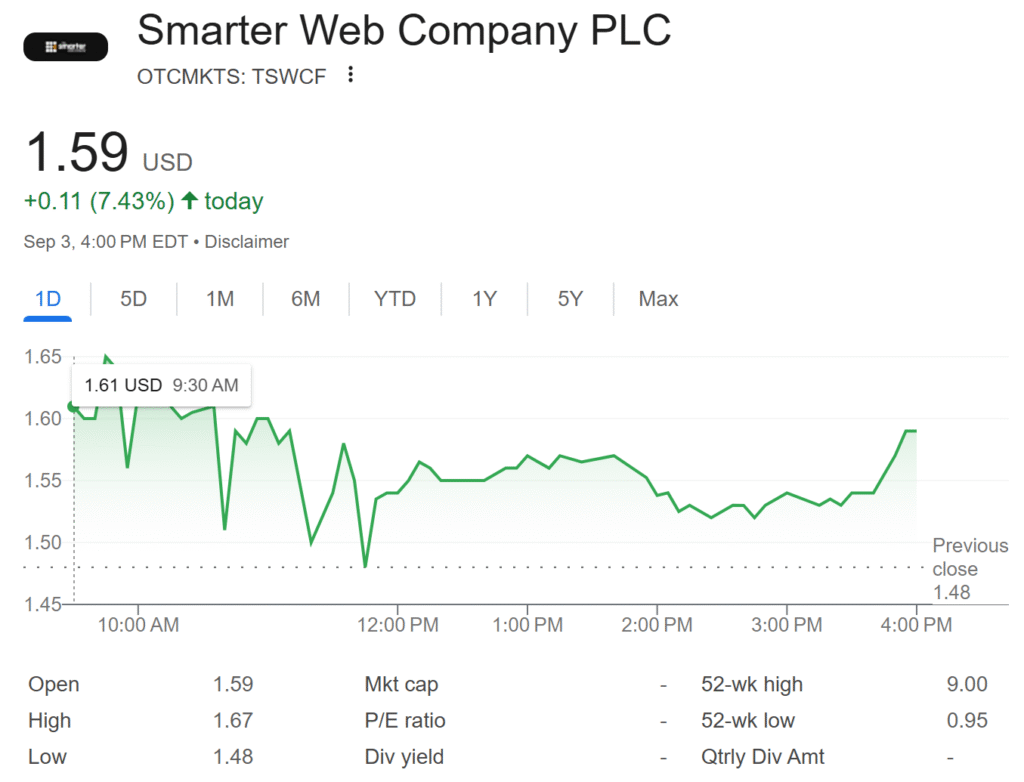Screen dimensions: 1024x782
Task: Click the Previous close 1.48 label
Action: (x=969, y=569)
